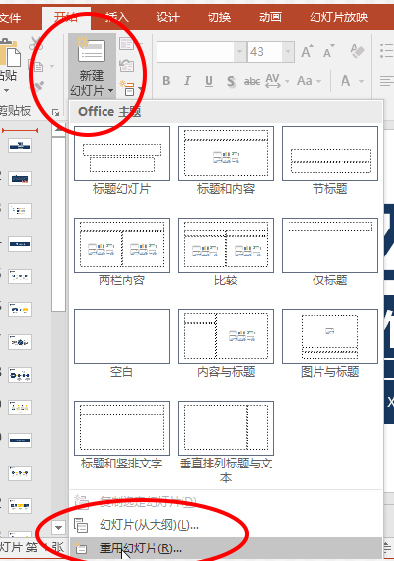Open the Aa change case dropdown

coord(309,81)
